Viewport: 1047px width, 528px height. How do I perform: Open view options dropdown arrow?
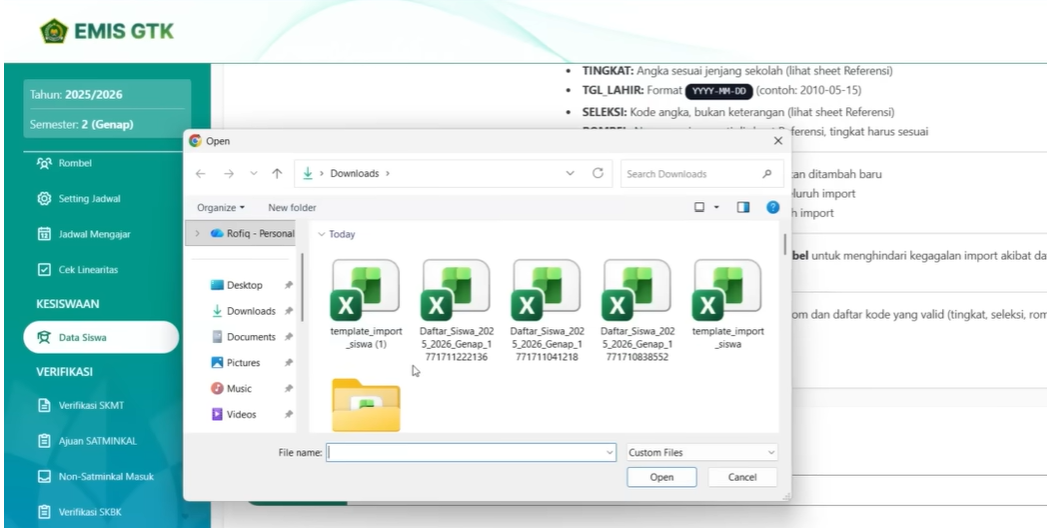point(716,208)
